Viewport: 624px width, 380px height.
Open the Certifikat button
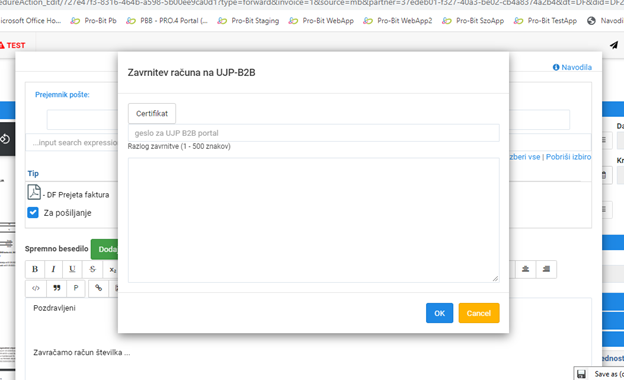click(x=152, y=113)
